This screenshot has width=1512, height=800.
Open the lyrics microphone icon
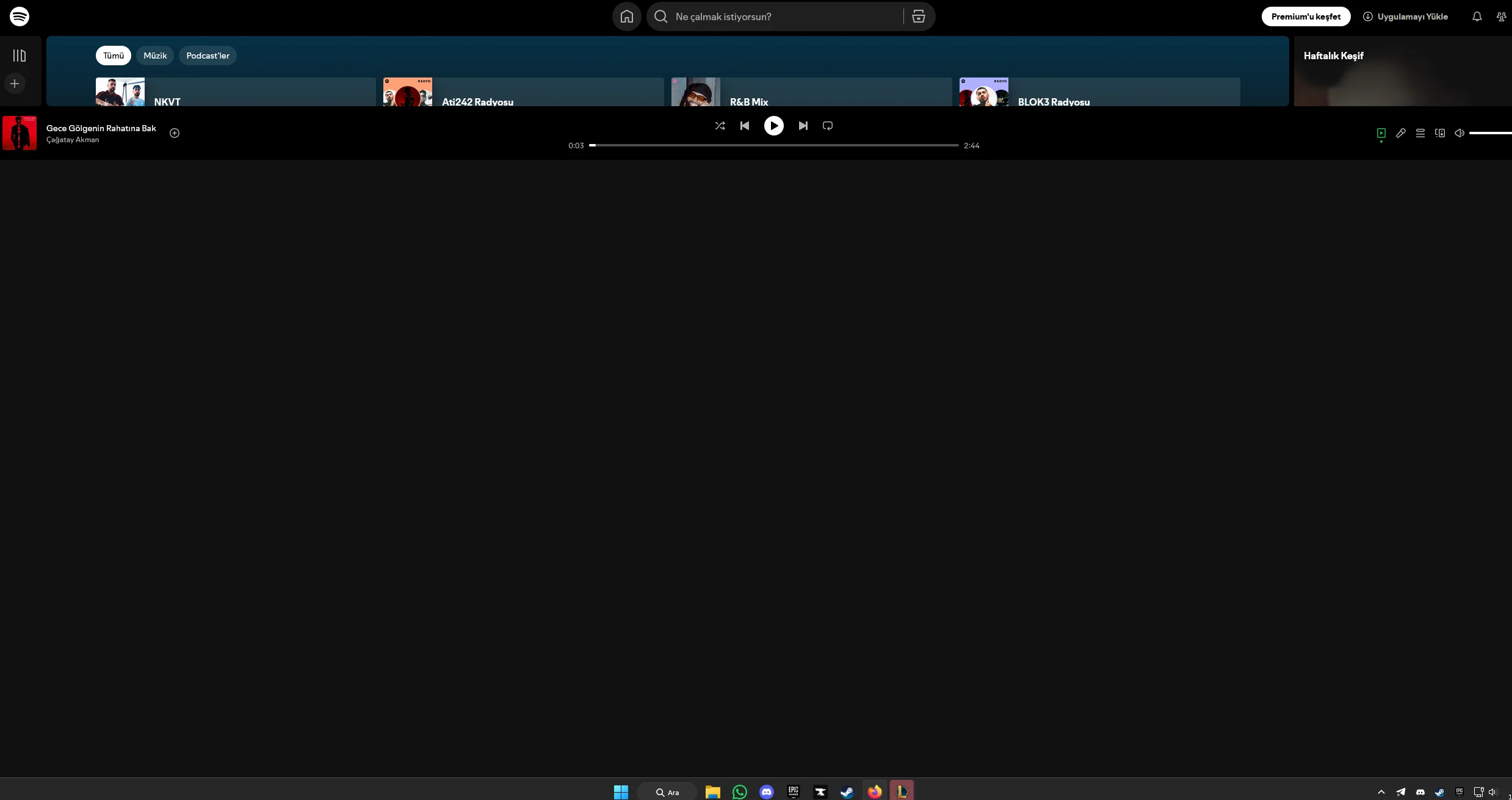1400,133
